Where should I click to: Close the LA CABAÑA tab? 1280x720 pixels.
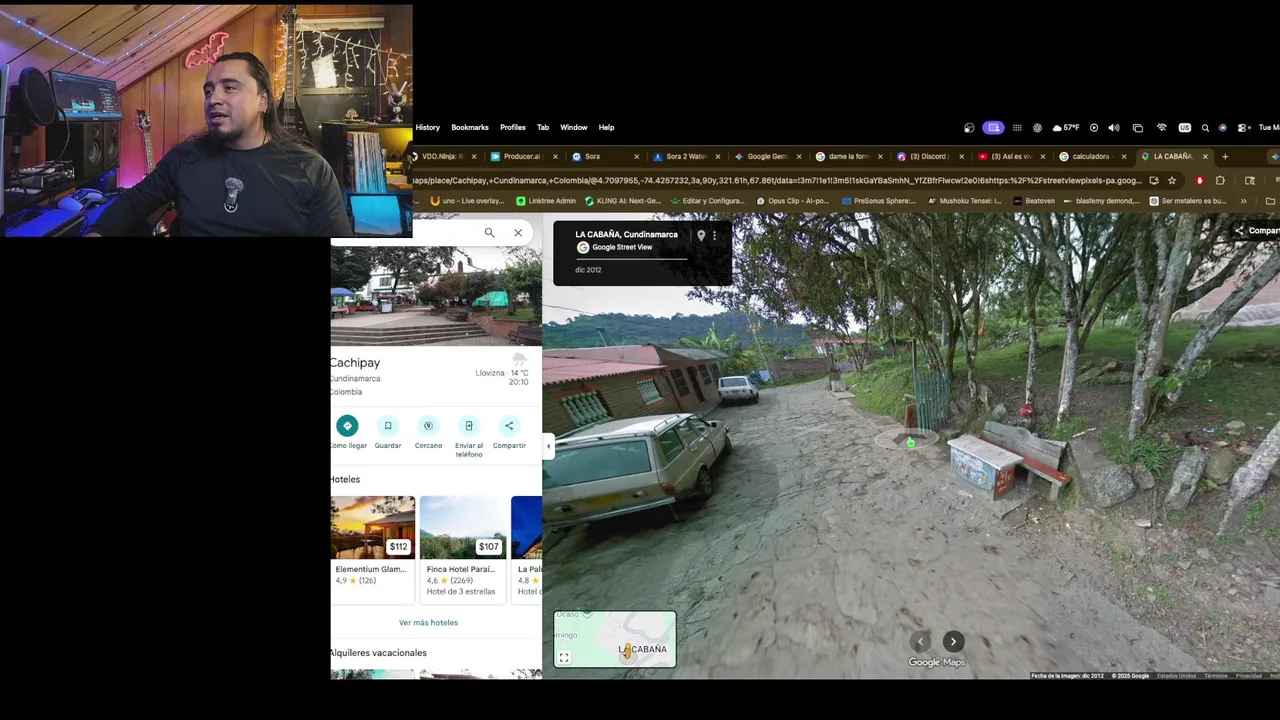[x=1205, y=157]
